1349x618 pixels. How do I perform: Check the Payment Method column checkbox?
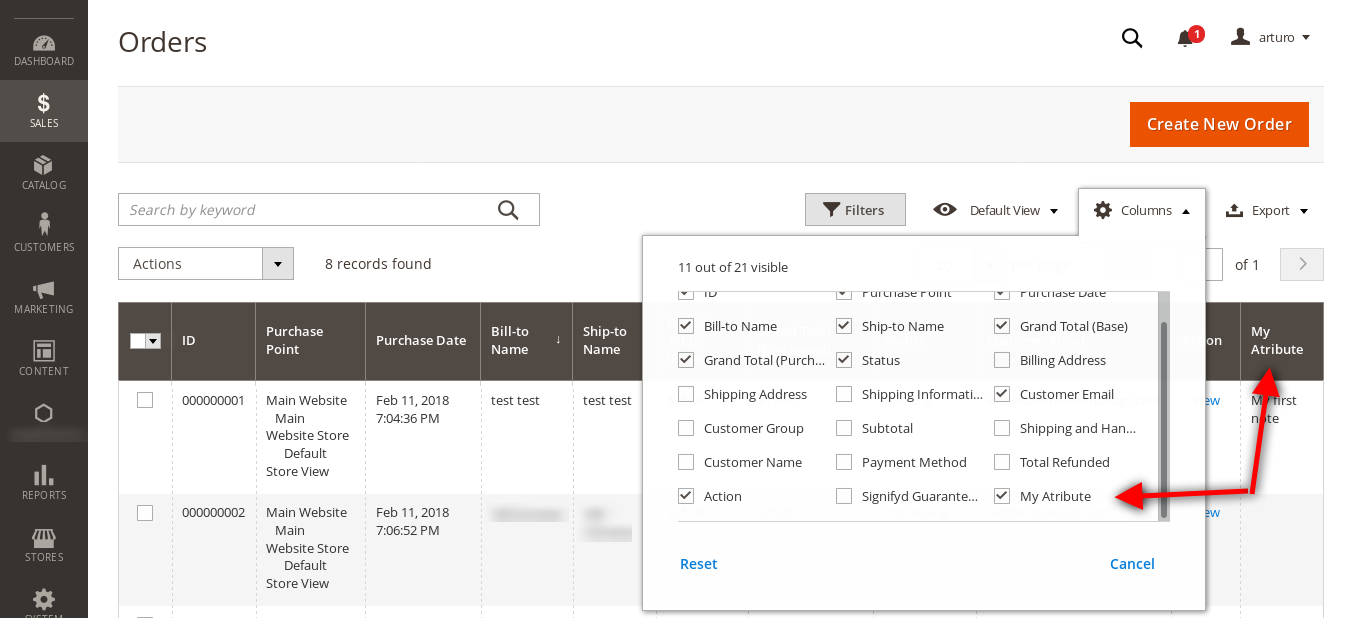click(844, 462)
